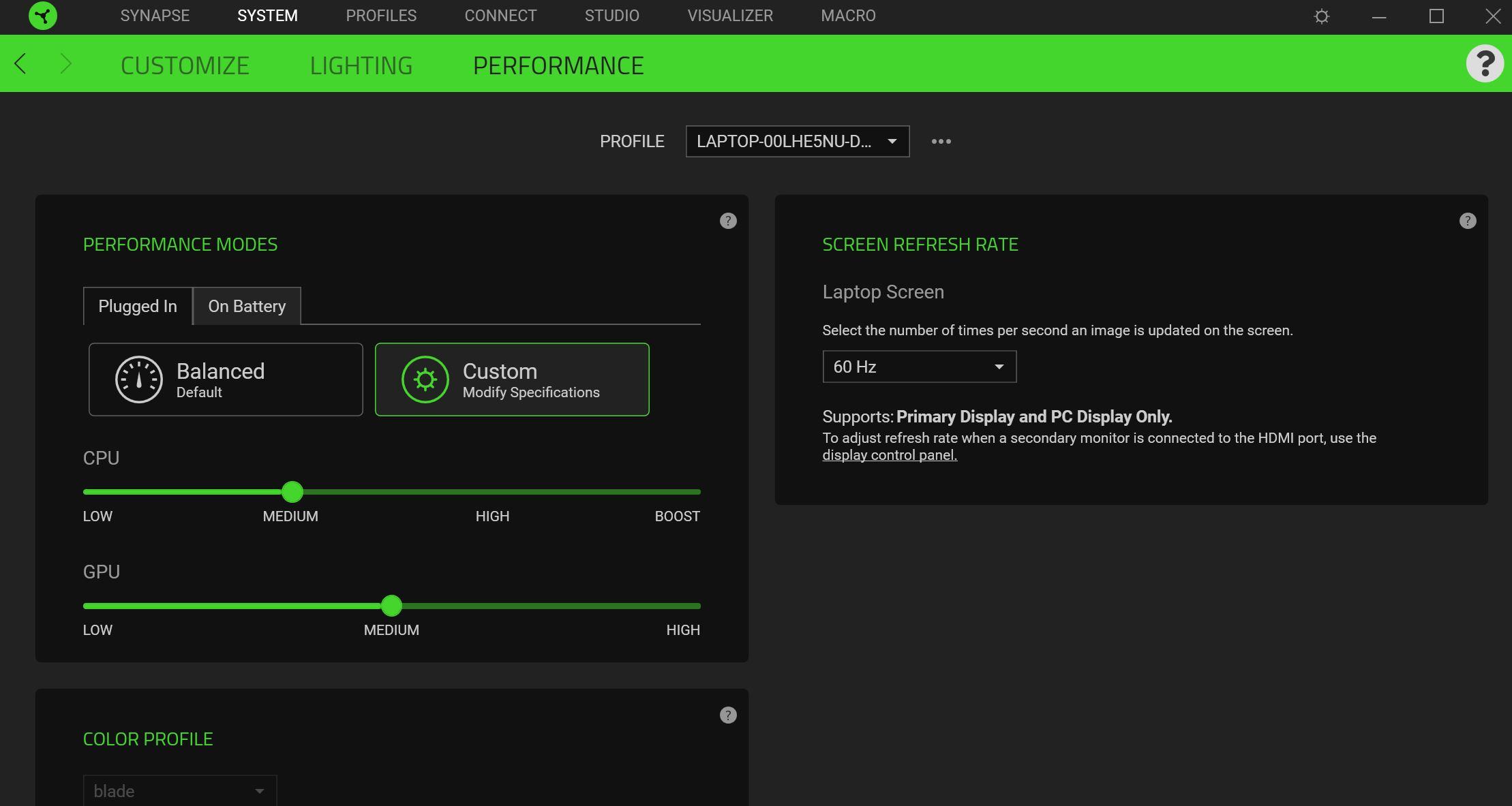Click the Color Profile heading
The image size is (1512, 806).
coord(148,739)
